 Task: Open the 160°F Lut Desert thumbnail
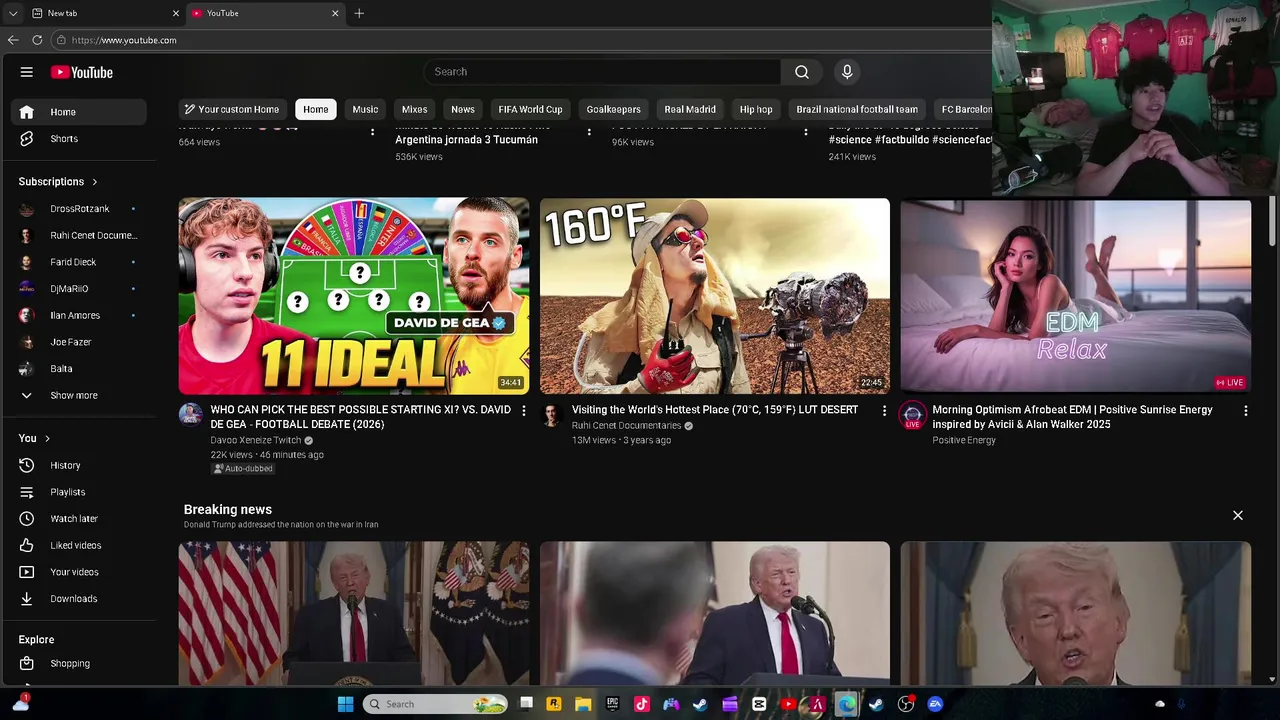click(x=714, y=296)
